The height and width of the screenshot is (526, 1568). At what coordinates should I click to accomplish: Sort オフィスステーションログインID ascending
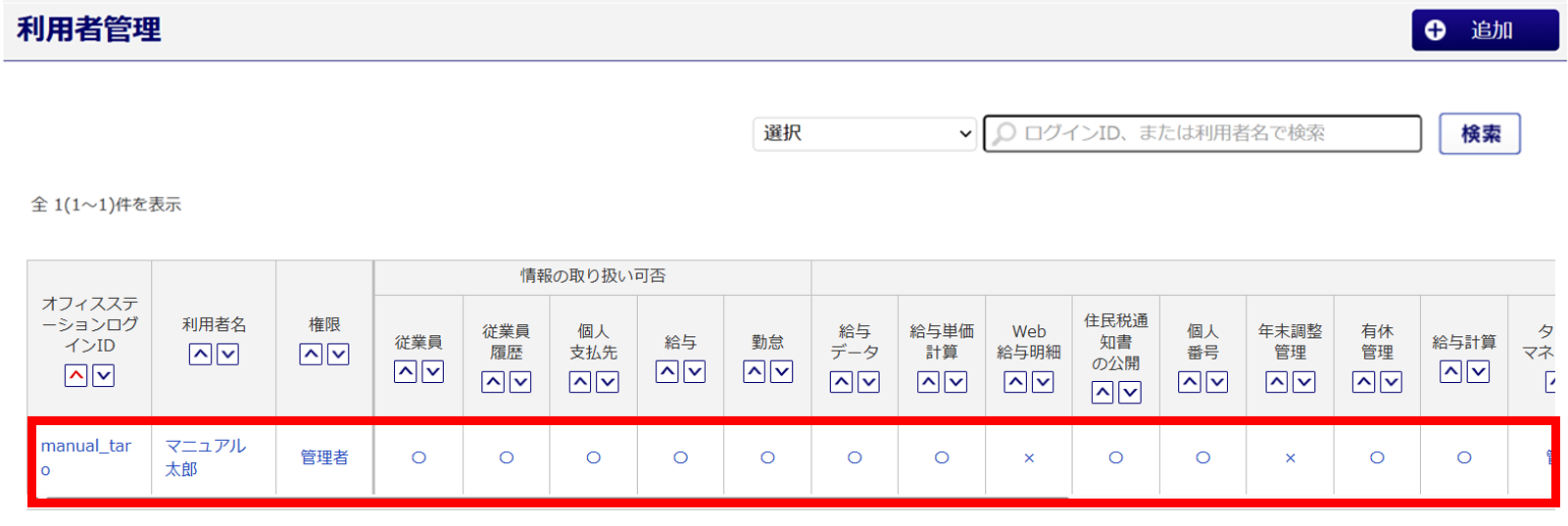pos(76,375)
